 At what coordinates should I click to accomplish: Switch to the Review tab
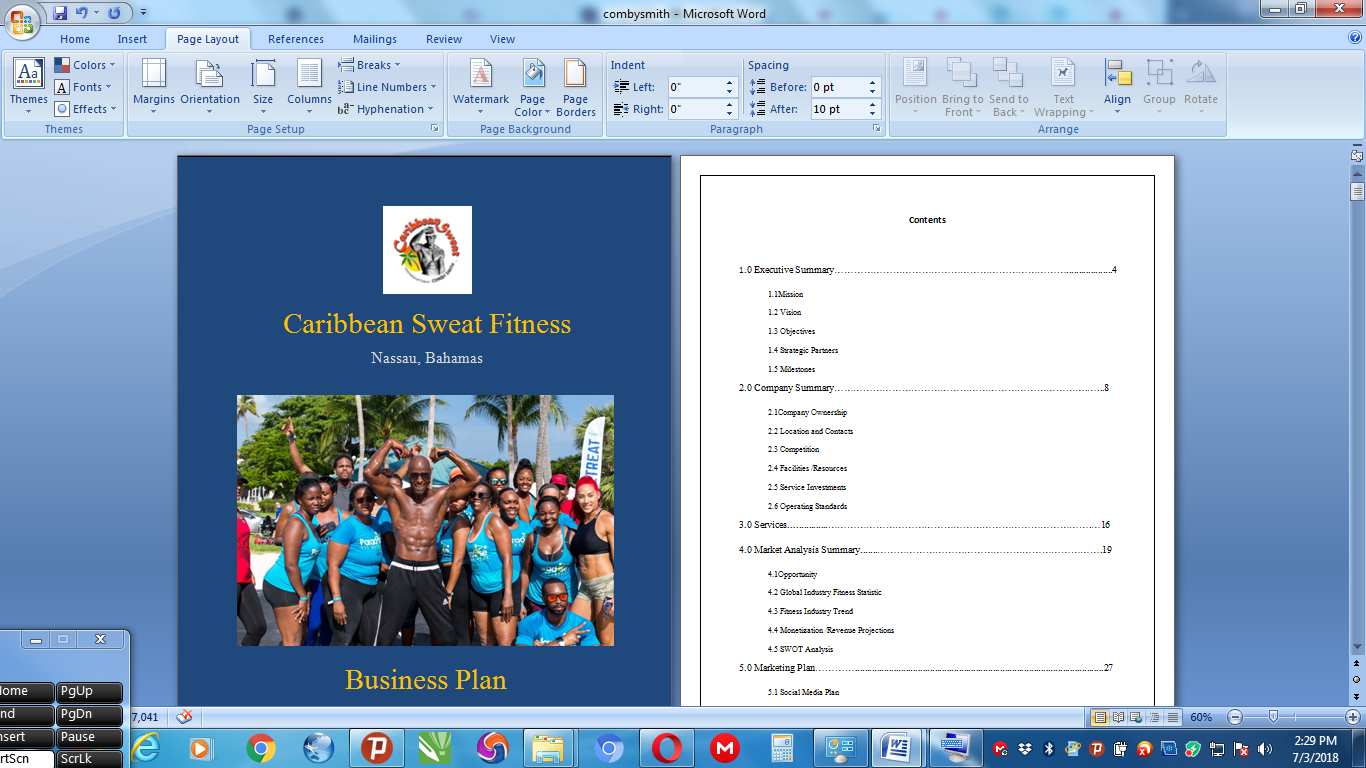pyautogui.click(x=444, y=39)
